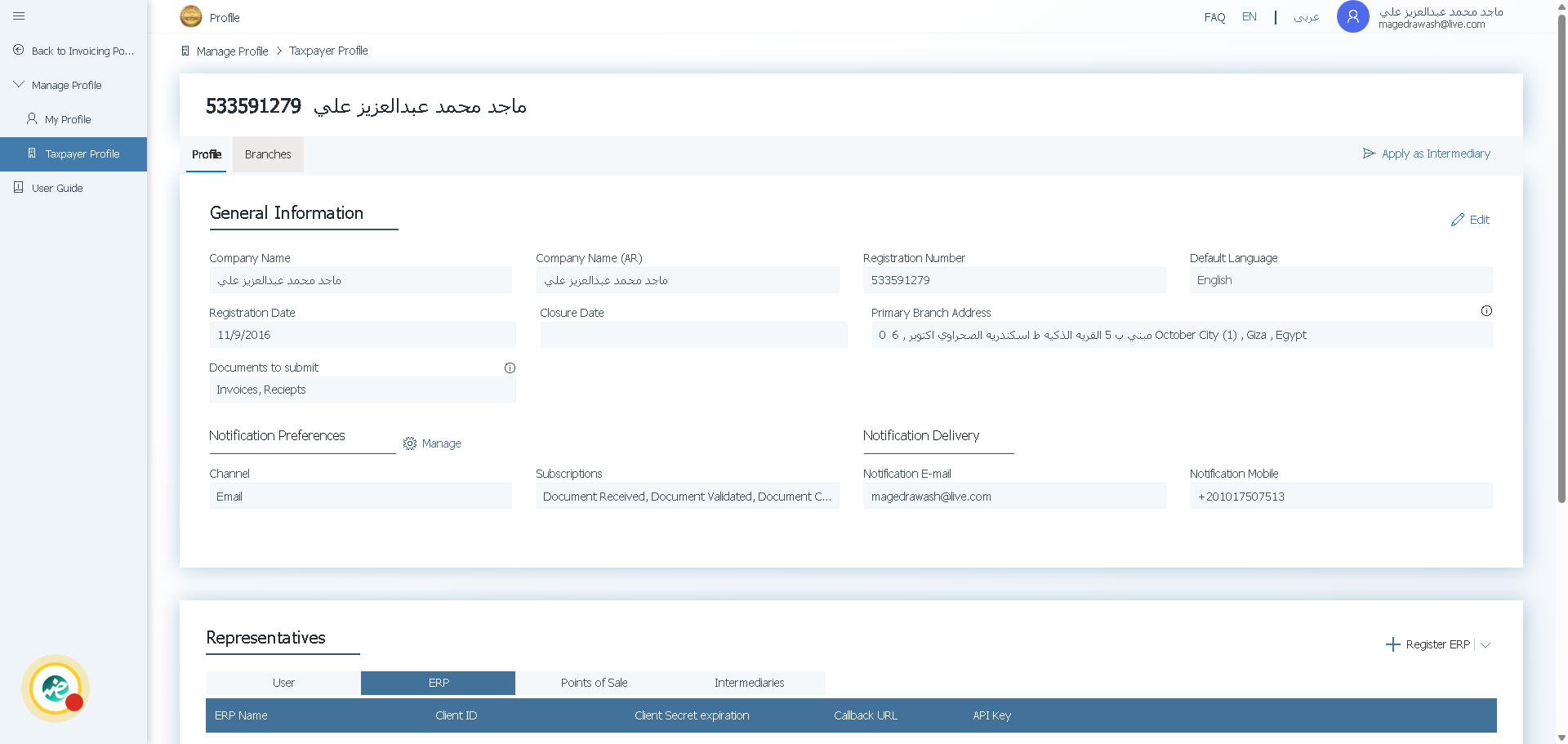Click the plus icon next to Register ERP
The image size is (1568, 744).
(x=1392, y=644)
